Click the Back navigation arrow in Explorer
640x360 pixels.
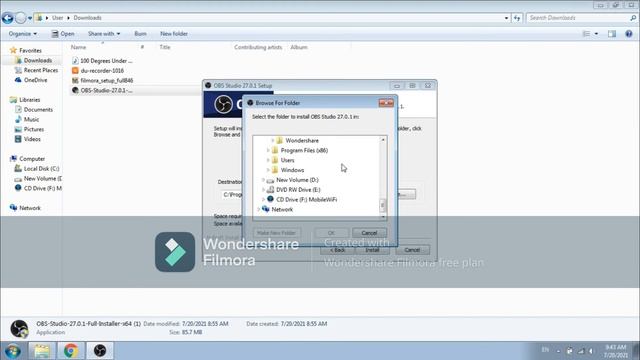tap(7, 18)
